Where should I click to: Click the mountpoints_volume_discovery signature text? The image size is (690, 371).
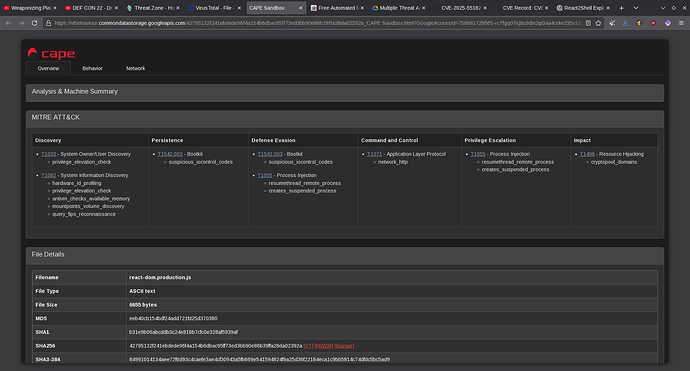[x=88, y=206]
